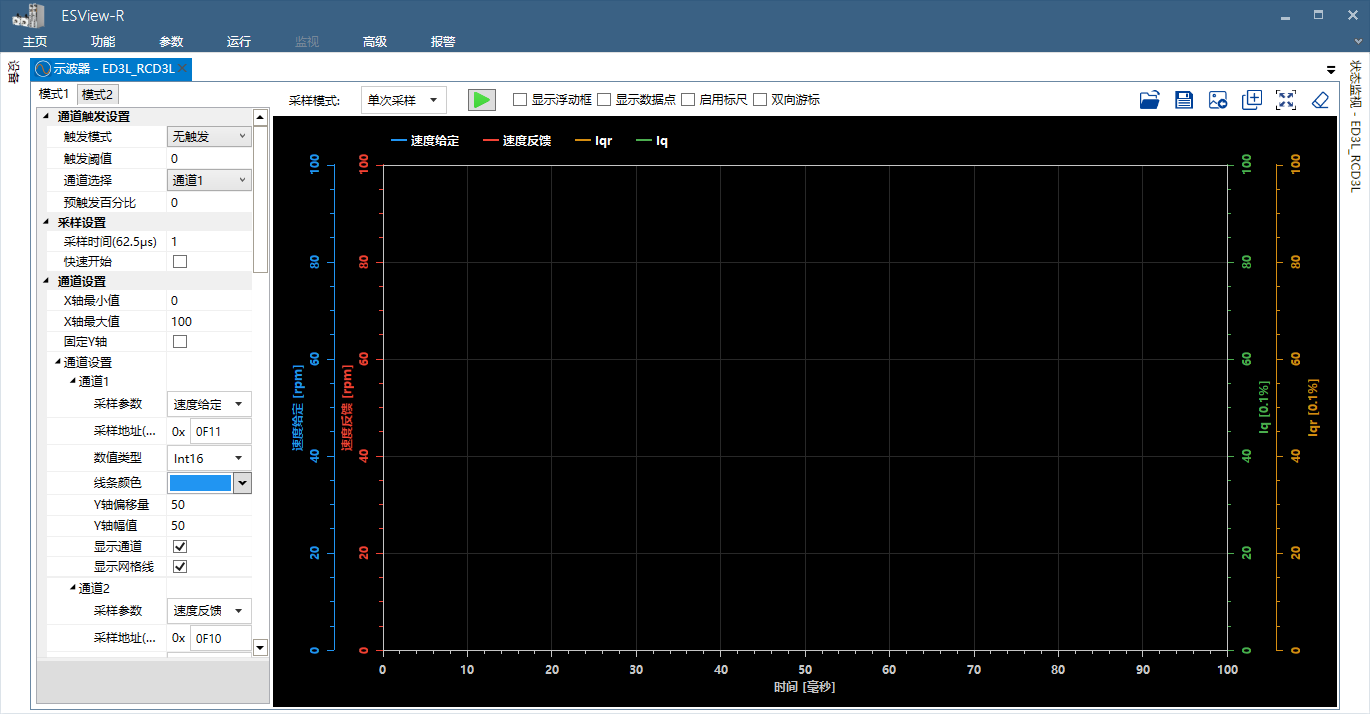
Task: Select the 模式1 tab
Action: pyautogui.click(x=55, y=94)
